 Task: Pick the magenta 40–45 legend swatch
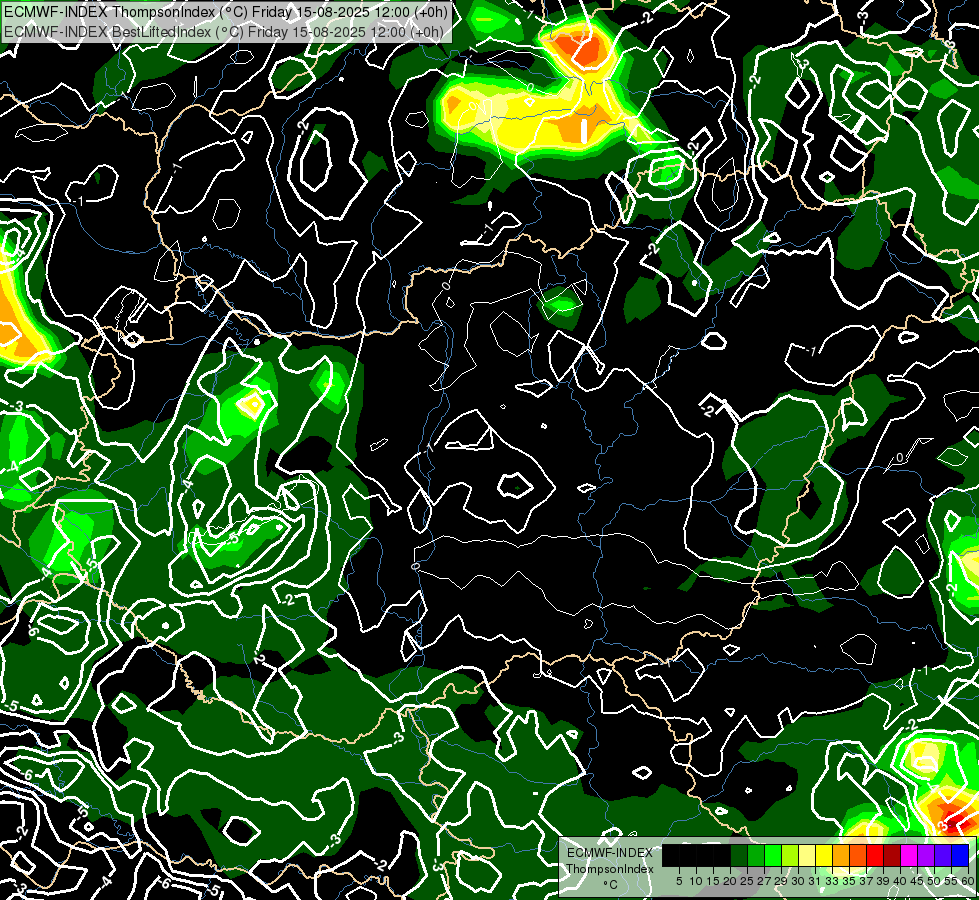coord(909,856)
